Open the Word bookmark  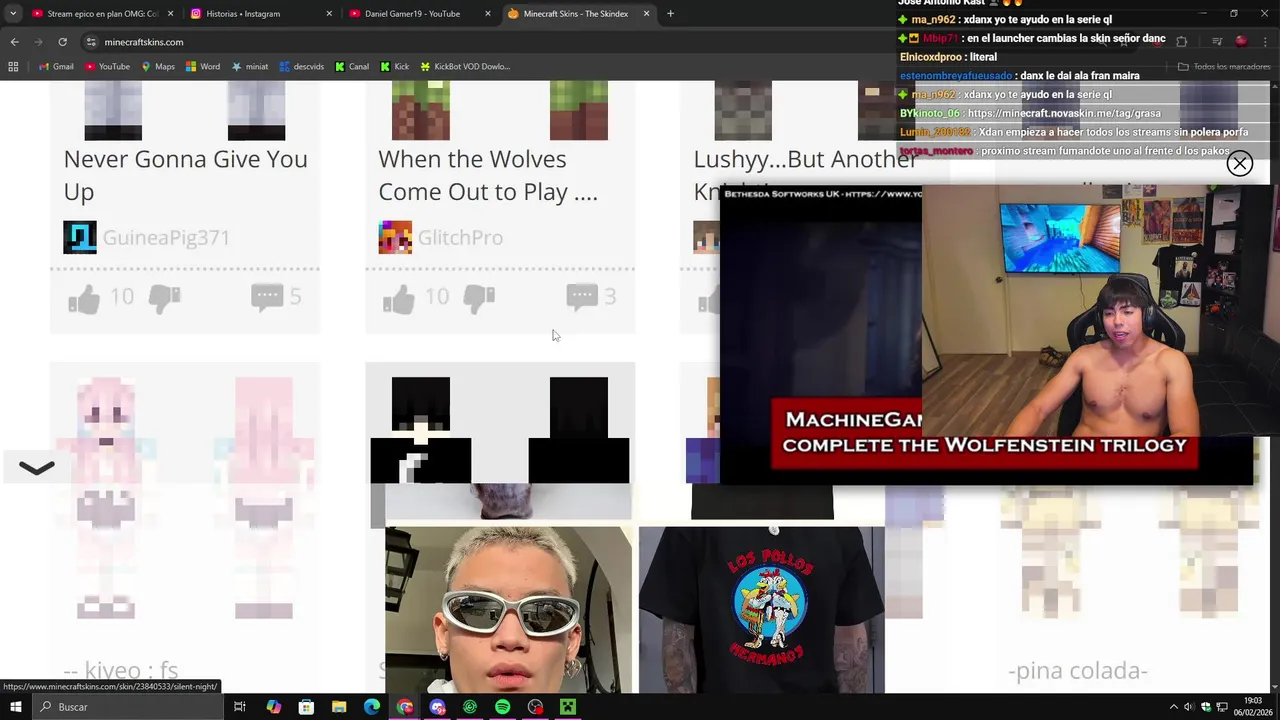203,67
